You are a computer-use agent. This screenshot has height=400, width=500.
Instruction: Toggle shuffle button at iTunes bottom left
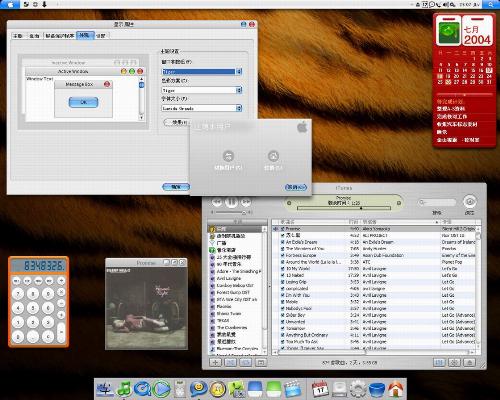(x=231, y=362)
